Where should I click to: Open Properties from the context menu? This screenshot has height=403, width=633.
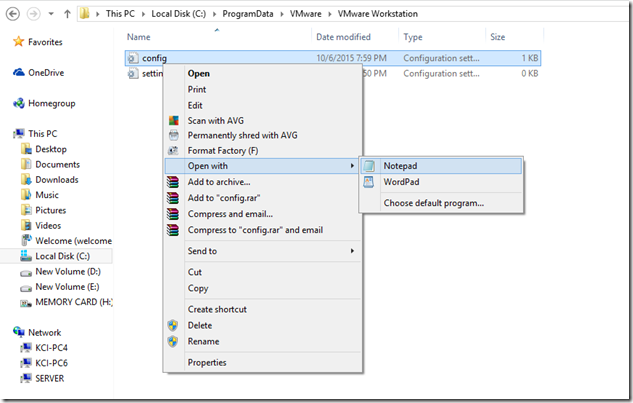(x=207, y=363)
